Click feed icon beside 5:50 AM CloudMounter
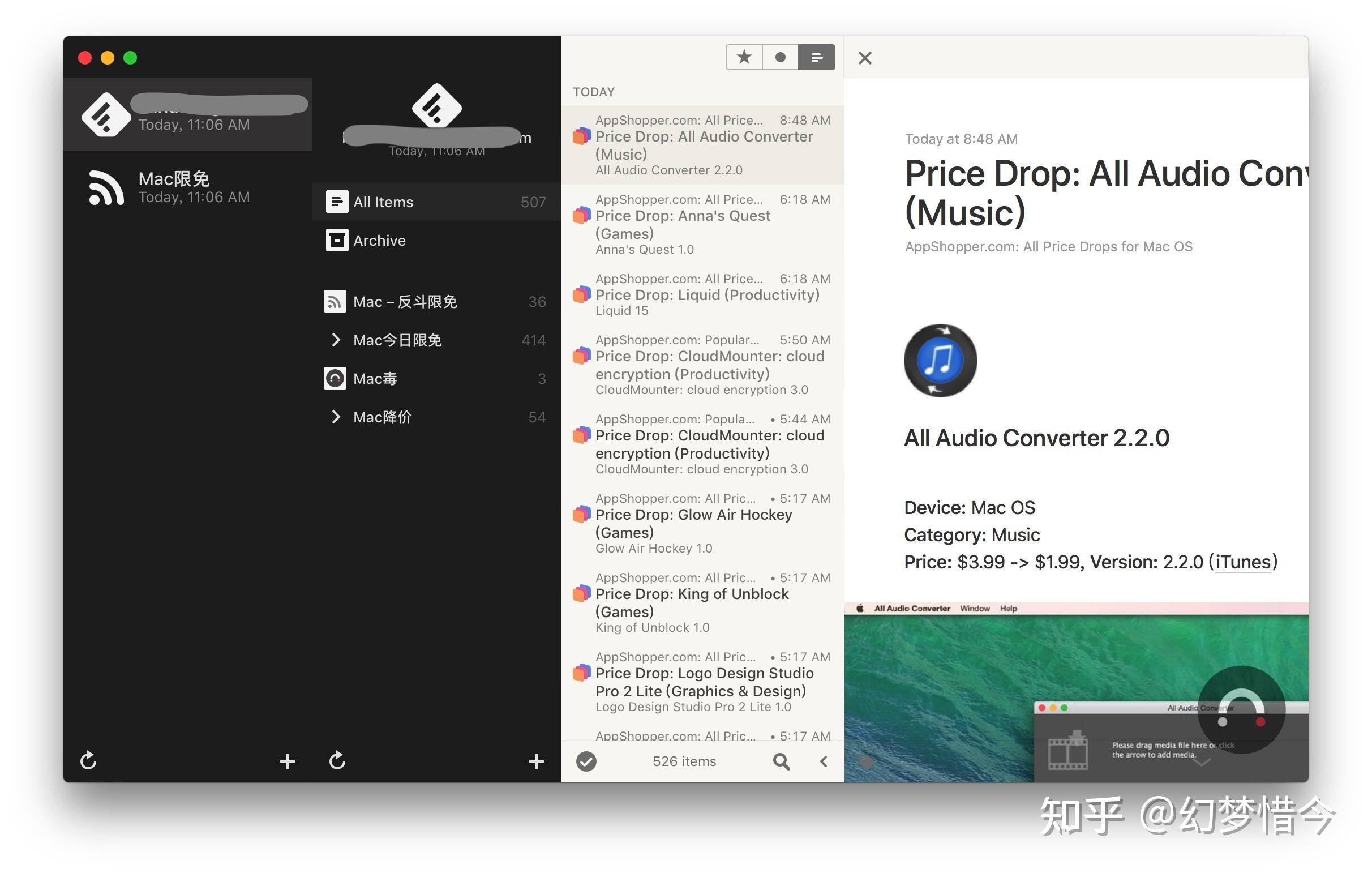 click(x=581, y=356)
